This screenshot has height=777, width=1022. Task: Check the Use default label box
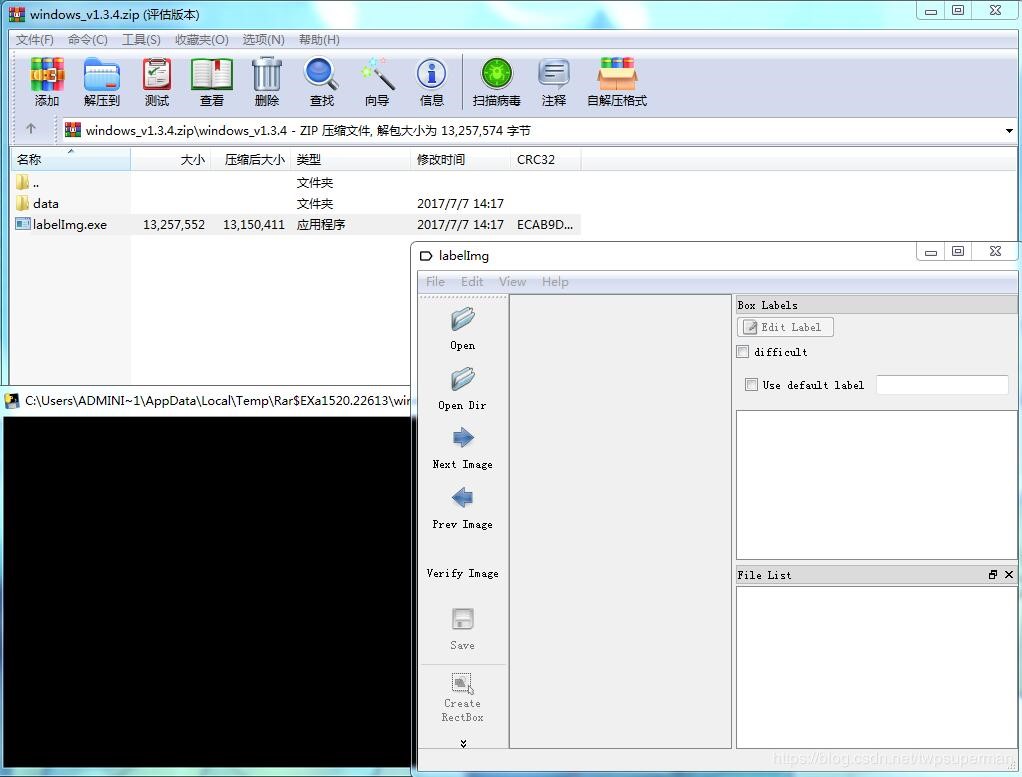click(x=752, y=385)
